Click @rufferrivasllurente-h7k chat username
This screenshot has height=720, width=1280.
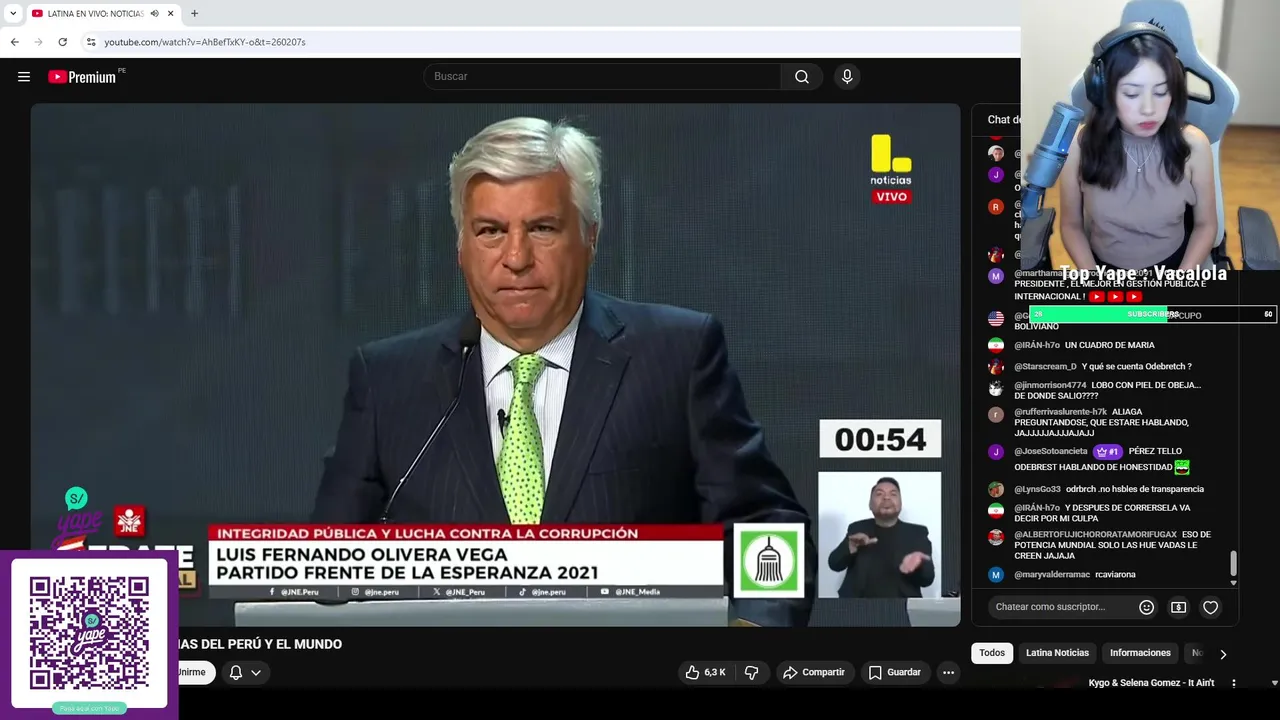pos(1060,412)
